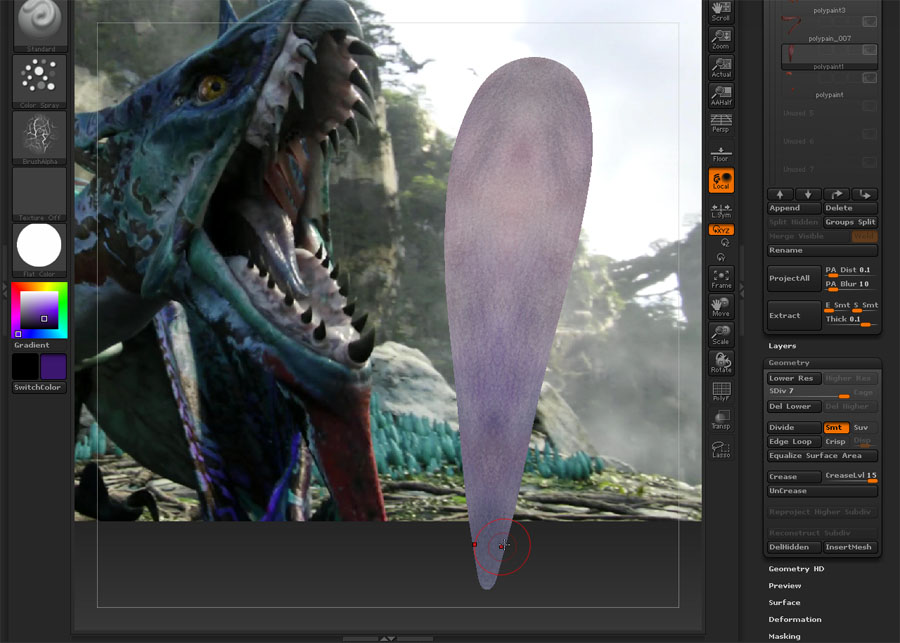Image resolution: width=900 pixels, height=643 pixels.
Task: Click the Z-axis rotation icon under XYZ
Action: (x=724, y=243)
